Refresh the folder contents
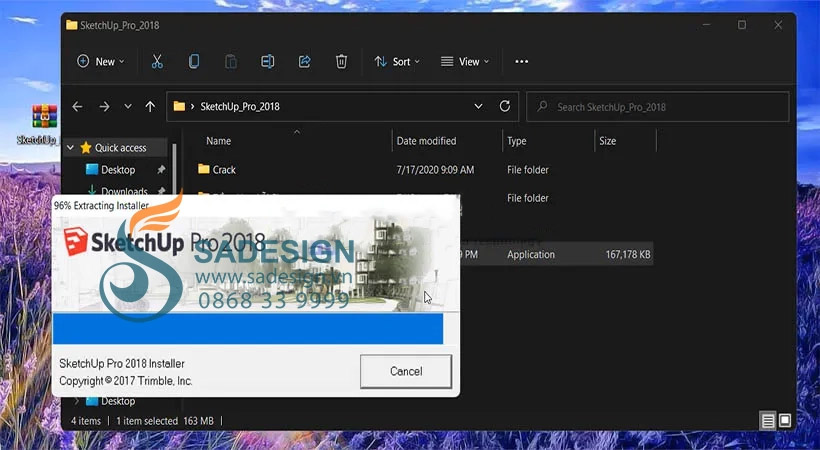This screenshot has height=450, width=820. tap(505, 107)
